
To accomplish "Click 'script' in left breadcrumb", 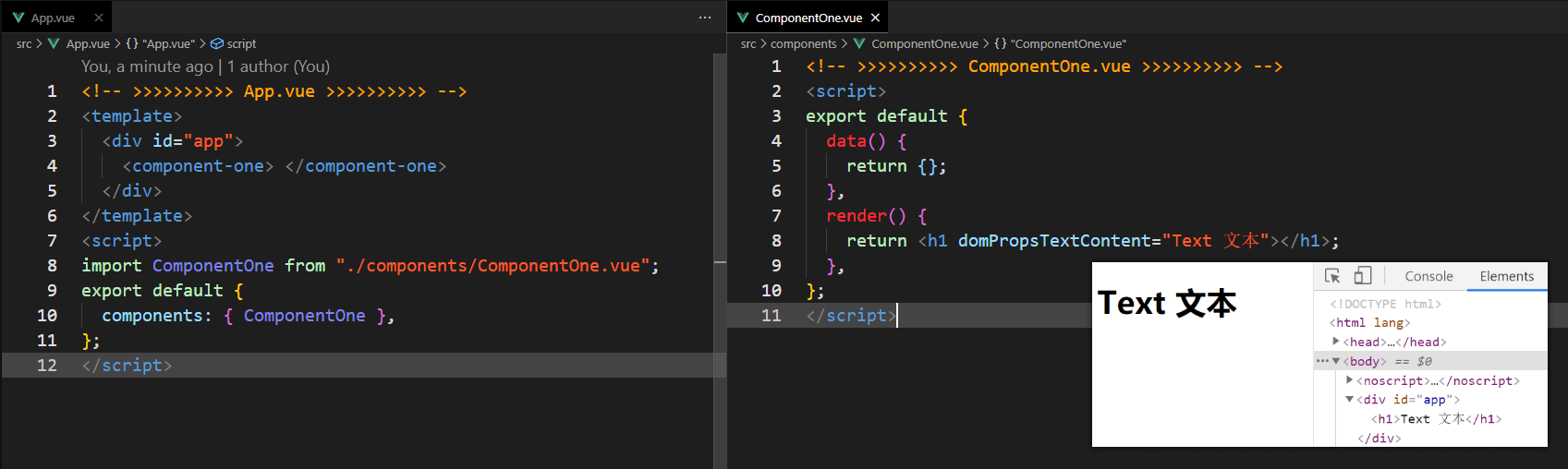I will 241,43.
